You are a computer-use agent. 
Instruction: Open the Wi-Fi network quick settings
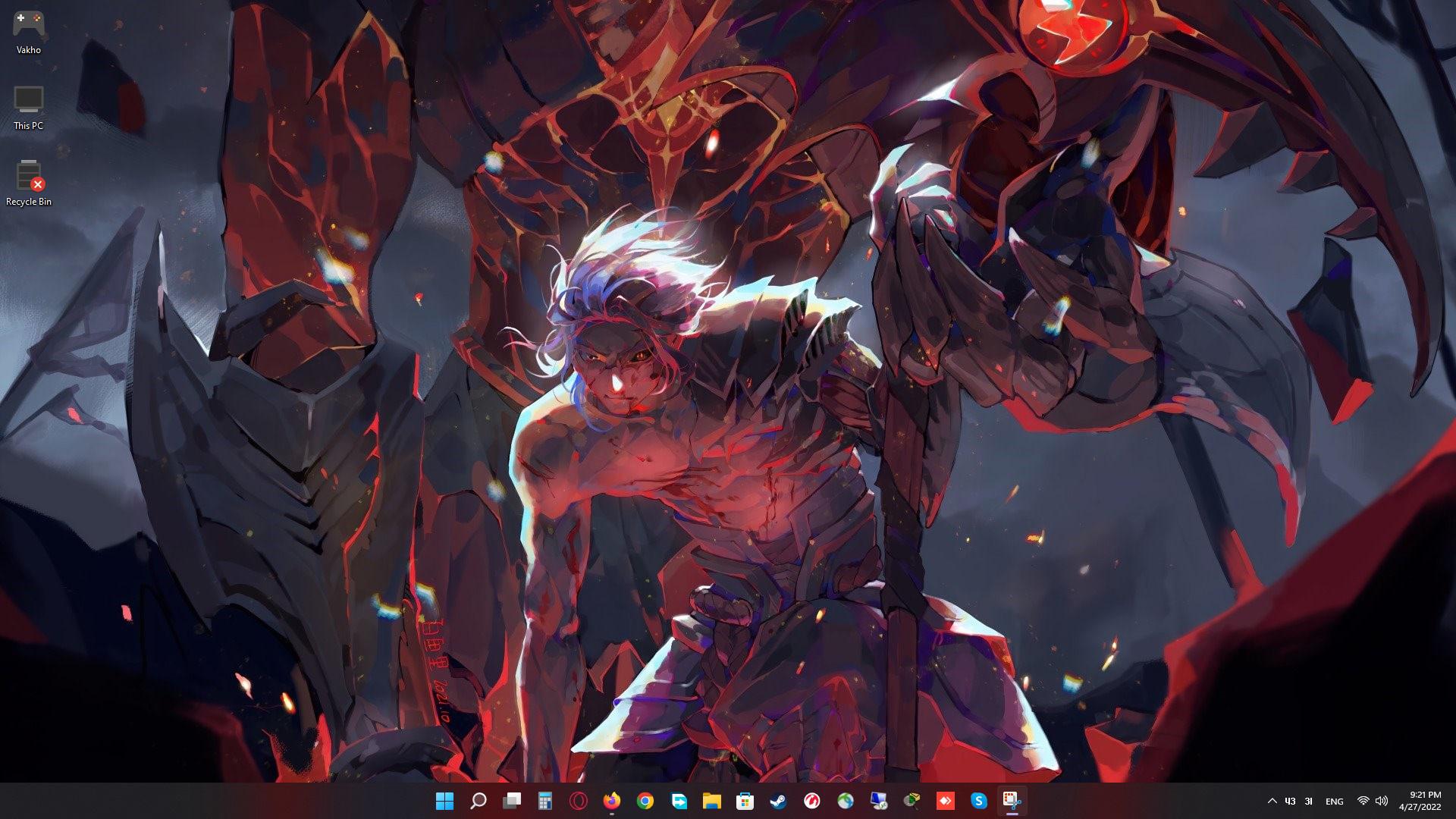1363,801
